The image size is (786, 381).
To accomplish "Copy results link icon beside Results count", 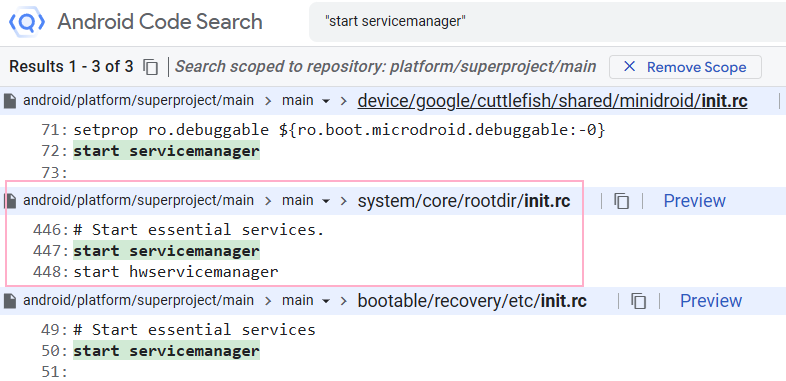I will tap(150, 67).
